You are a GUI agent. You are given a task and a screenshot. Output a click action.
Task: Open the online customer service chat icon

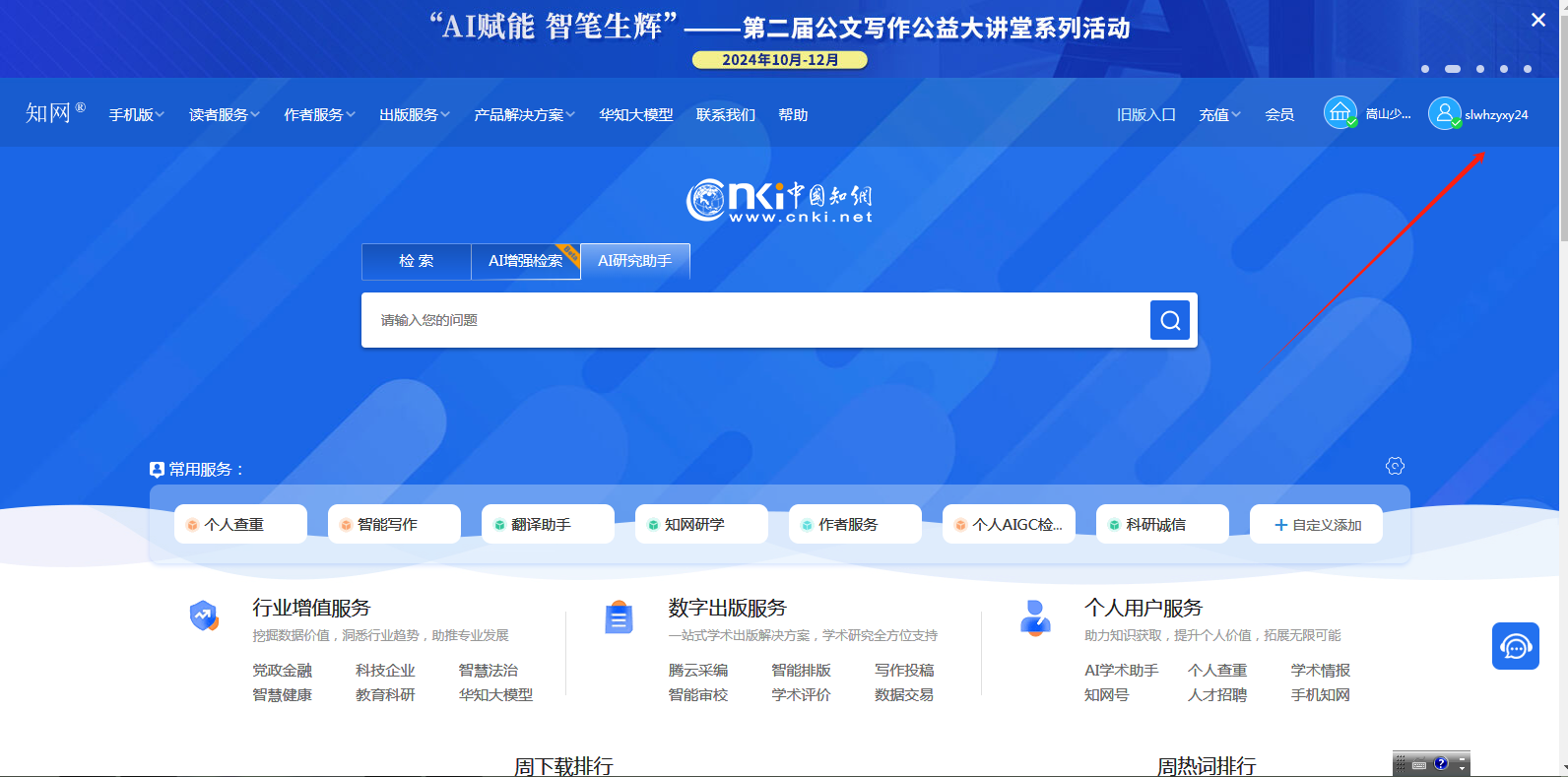[x=1516, y=646]
